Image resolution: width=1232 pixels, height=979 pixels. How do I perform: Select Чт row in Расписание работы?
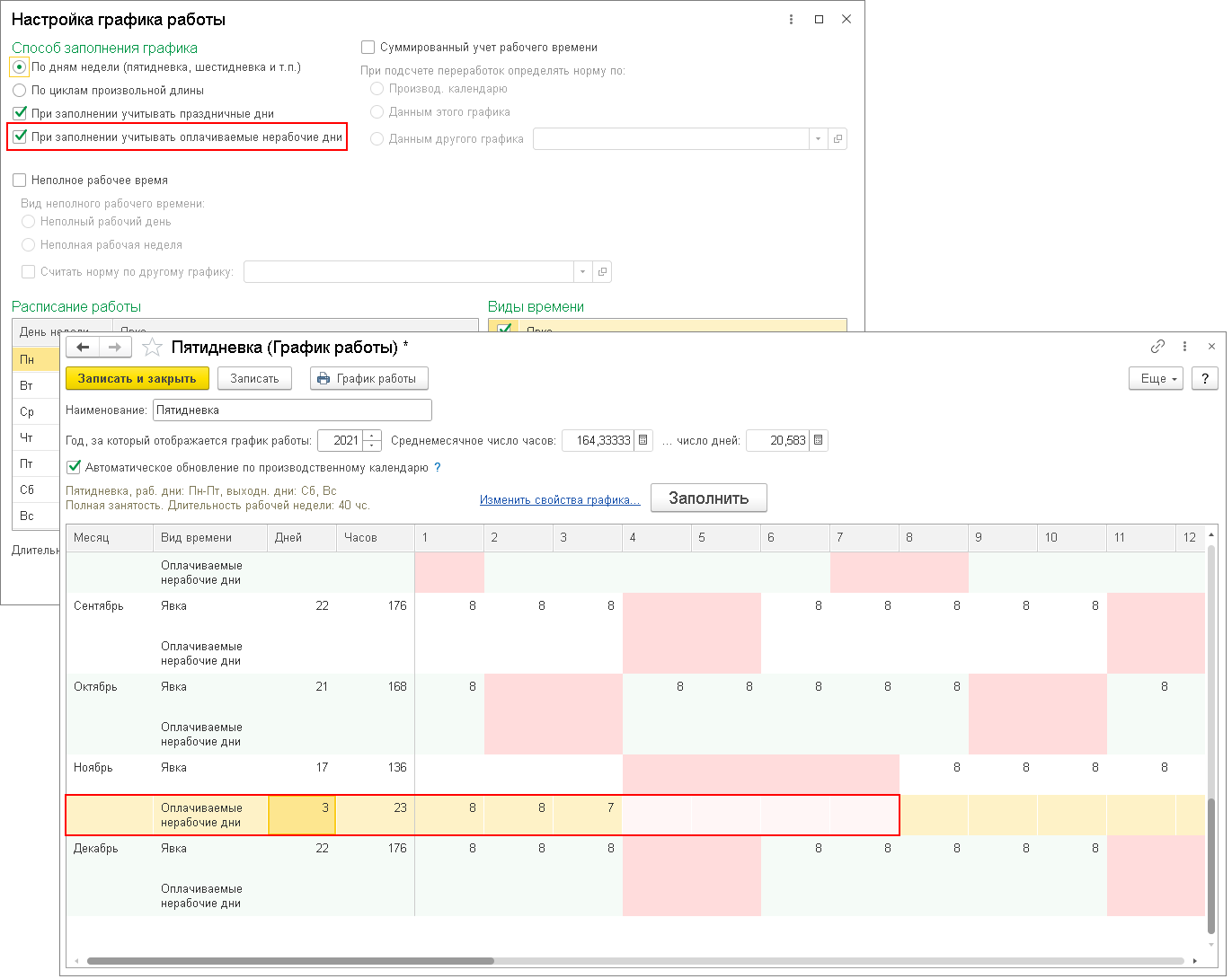(36, 437)
